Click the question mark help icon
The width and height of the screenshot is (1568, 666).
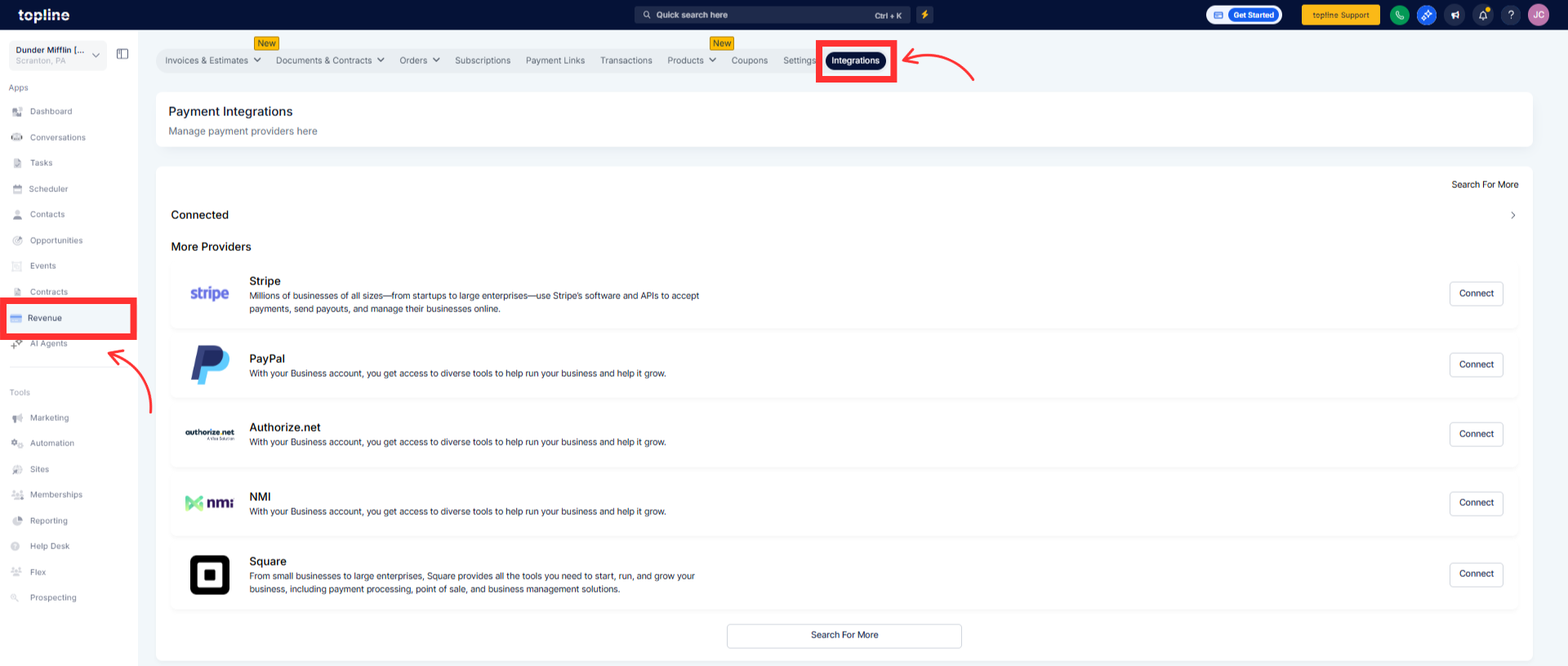(1511, 15)
